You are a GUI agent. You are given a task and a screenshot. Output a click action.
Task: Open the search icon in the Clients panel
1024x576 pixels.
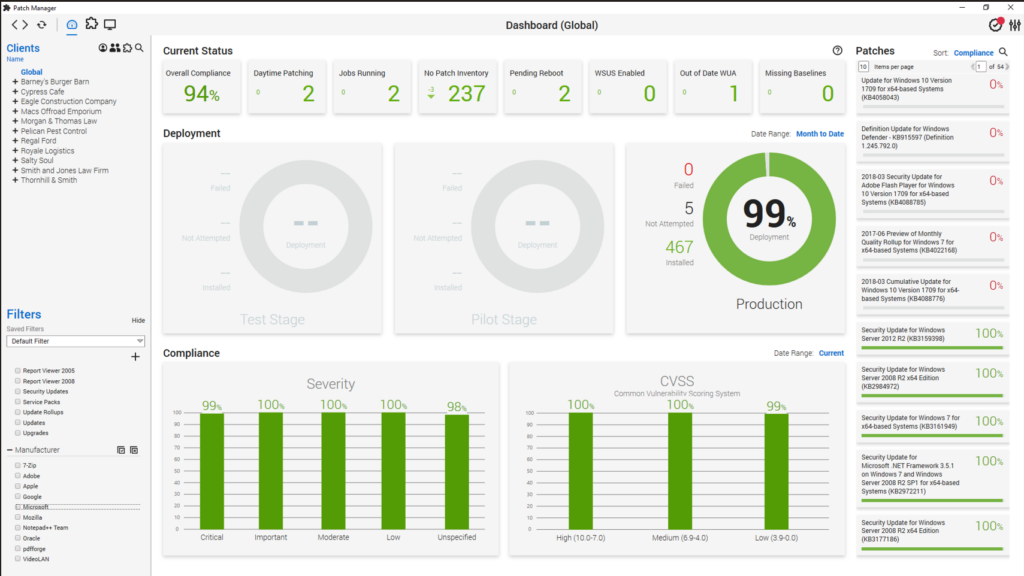(x=139, y=47)
